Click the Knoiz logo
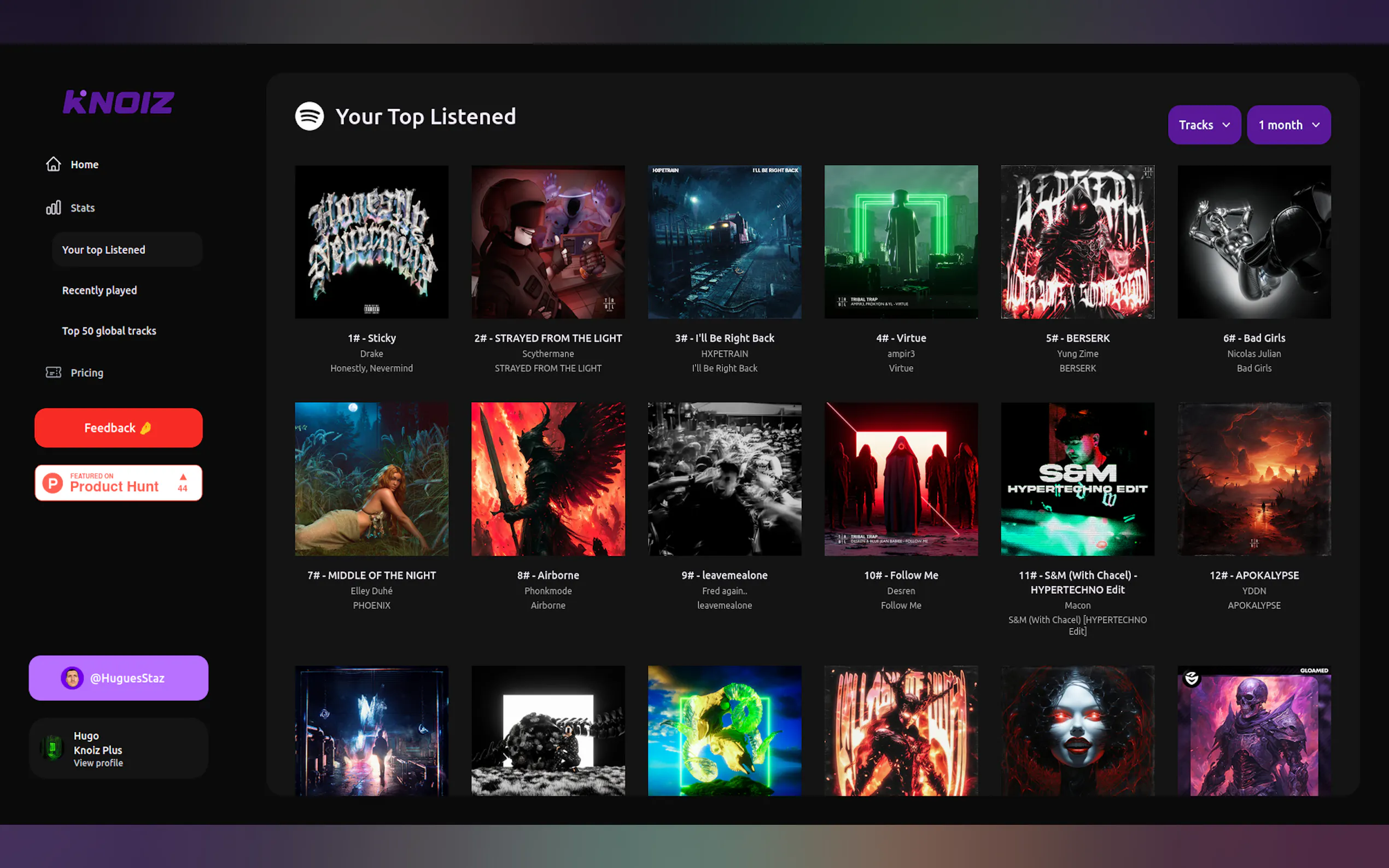 [x=118, y=102]
